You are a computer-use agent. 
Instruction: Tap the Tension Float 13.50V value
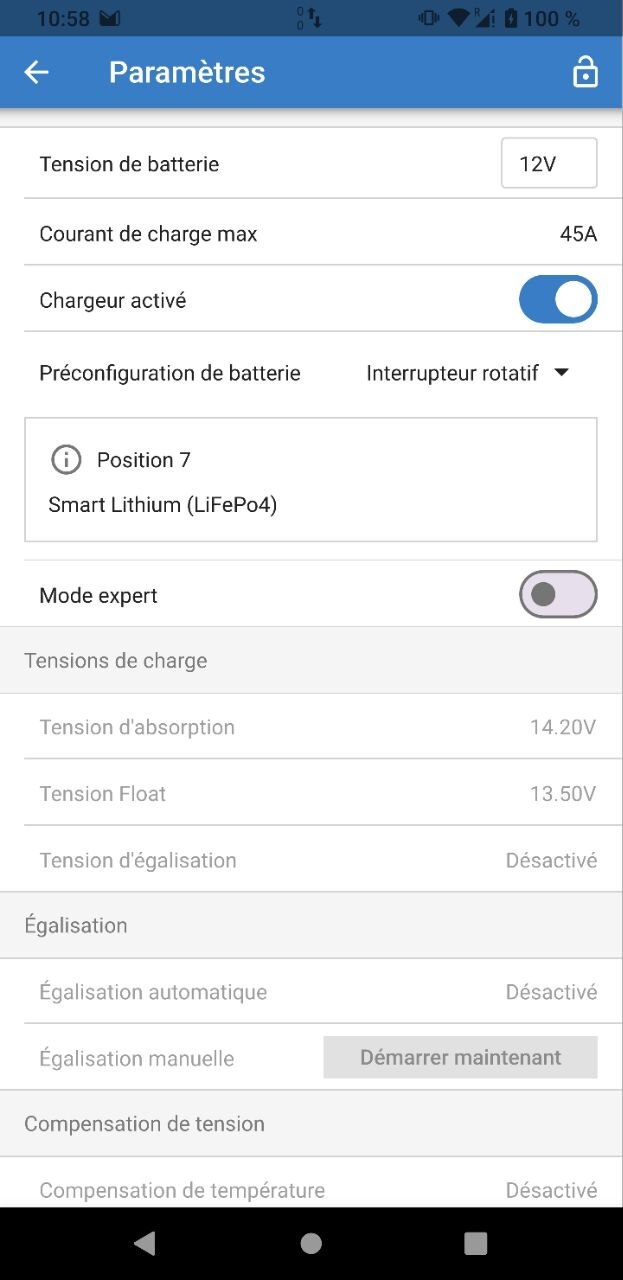562,794
